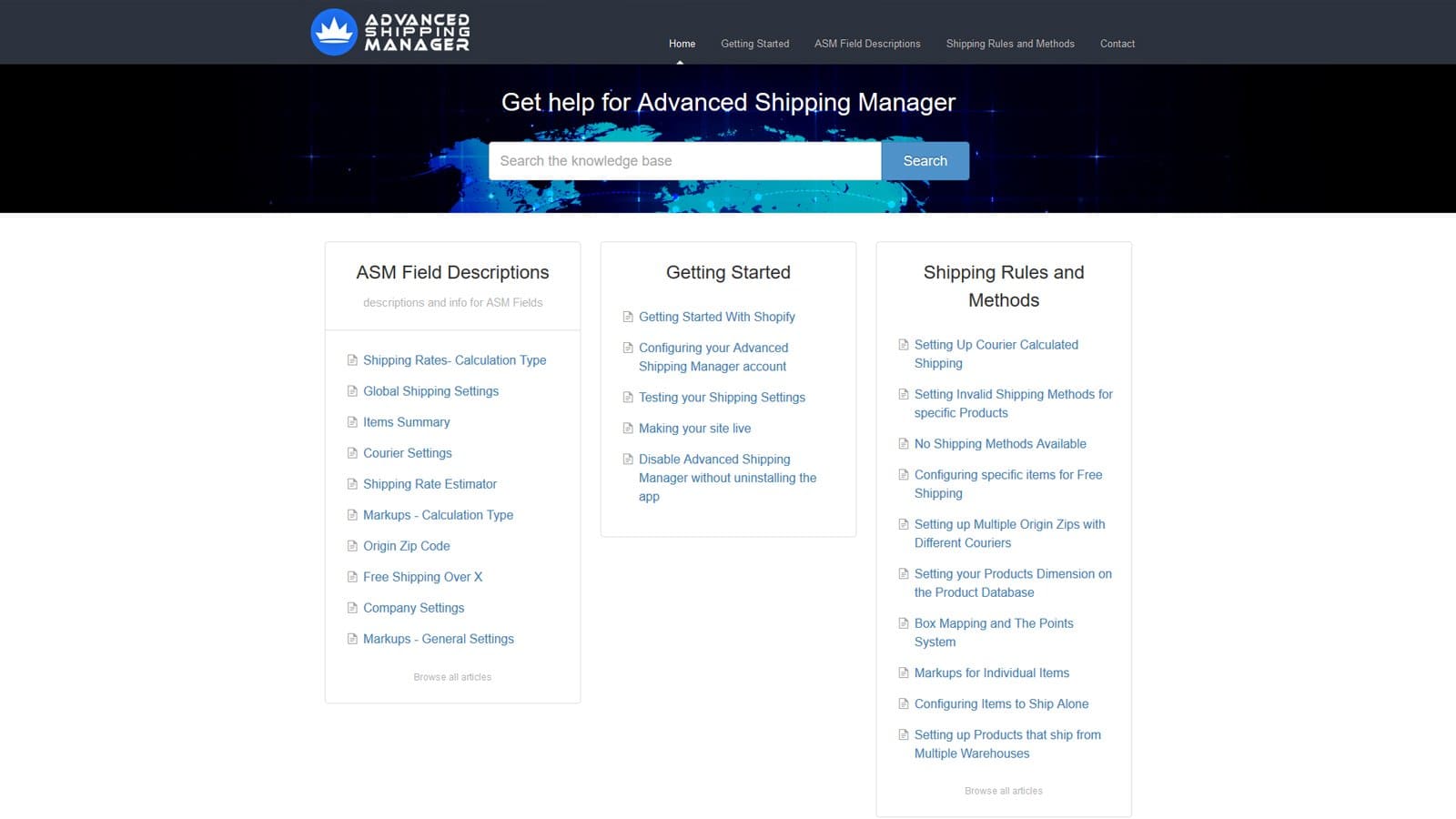Screen dimensions: 1456x819
Task: Browse all articles under Shipping Rules and Methods
Action: (1004, 791)
